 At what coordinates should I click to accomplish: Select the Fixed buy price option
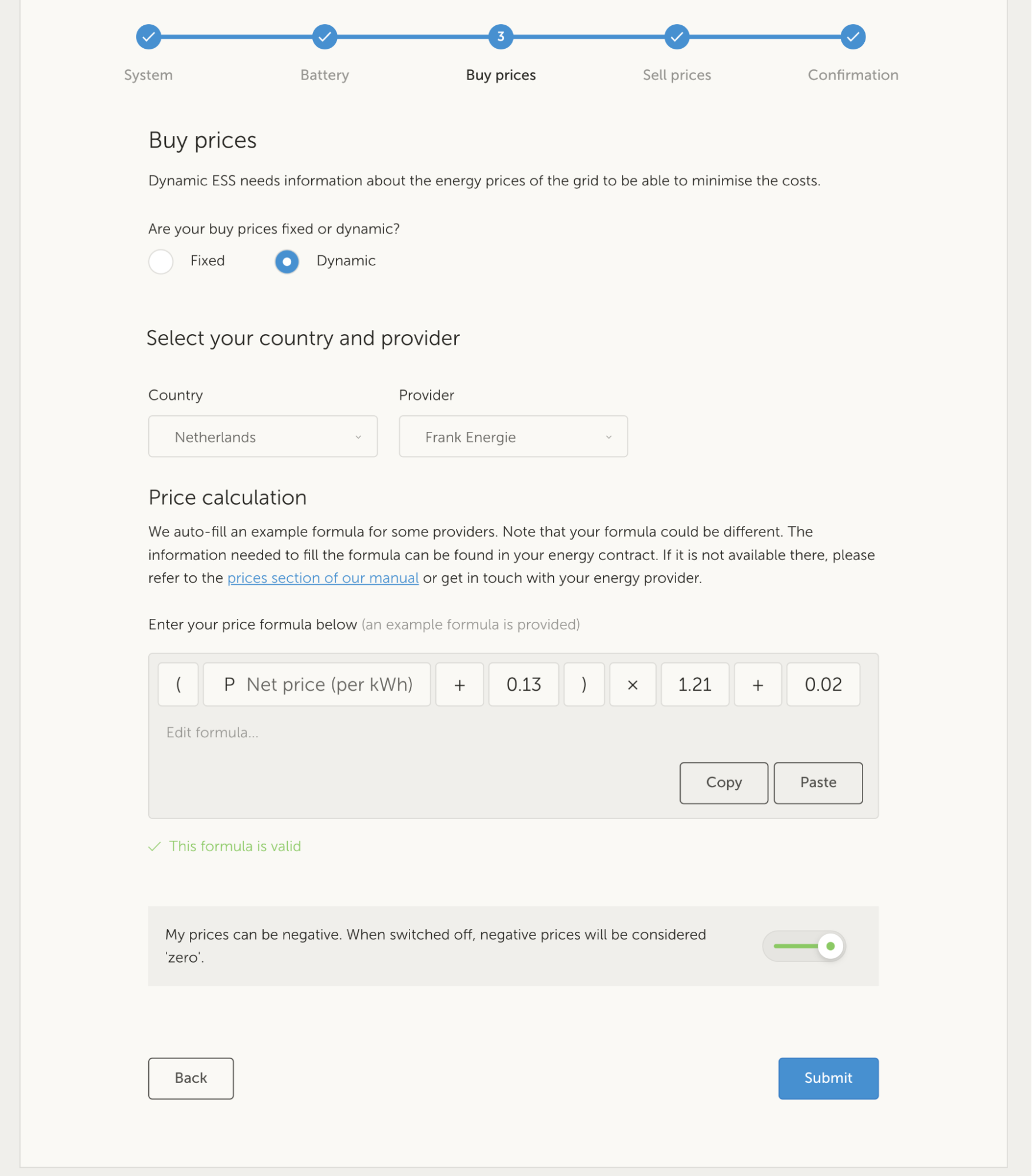161,261
